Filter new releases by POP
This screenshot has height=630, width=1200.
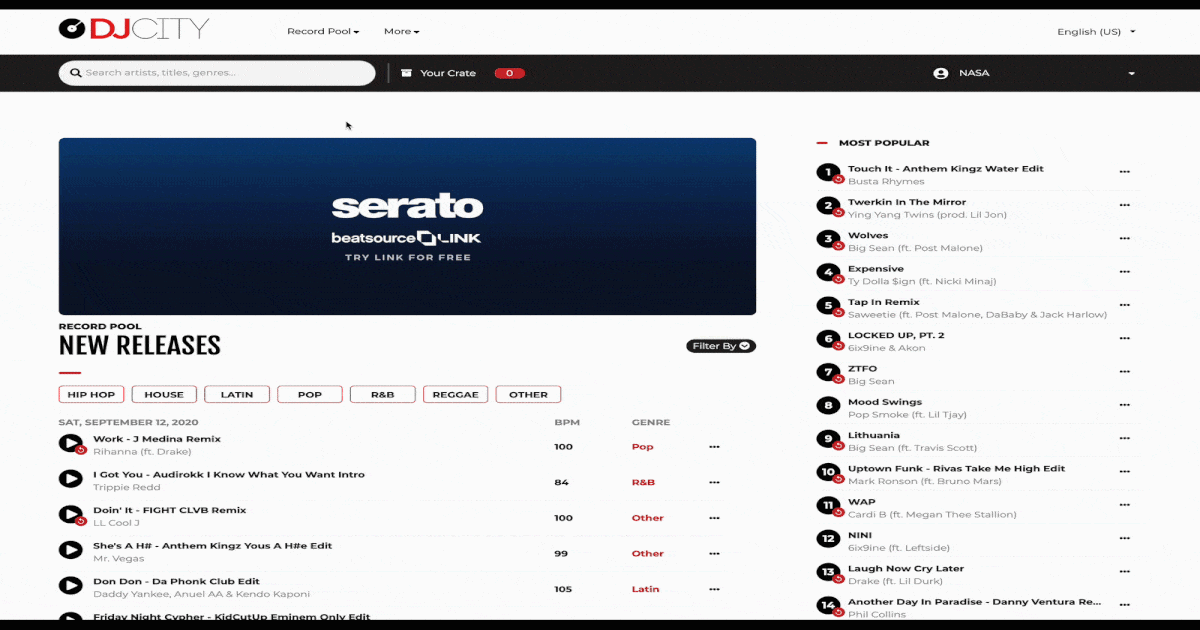[x=310, y=394]
